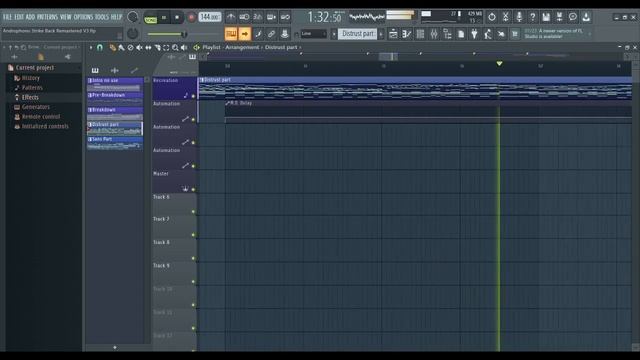Toggle the pattern/song mode switch

[x=150, y=18]
